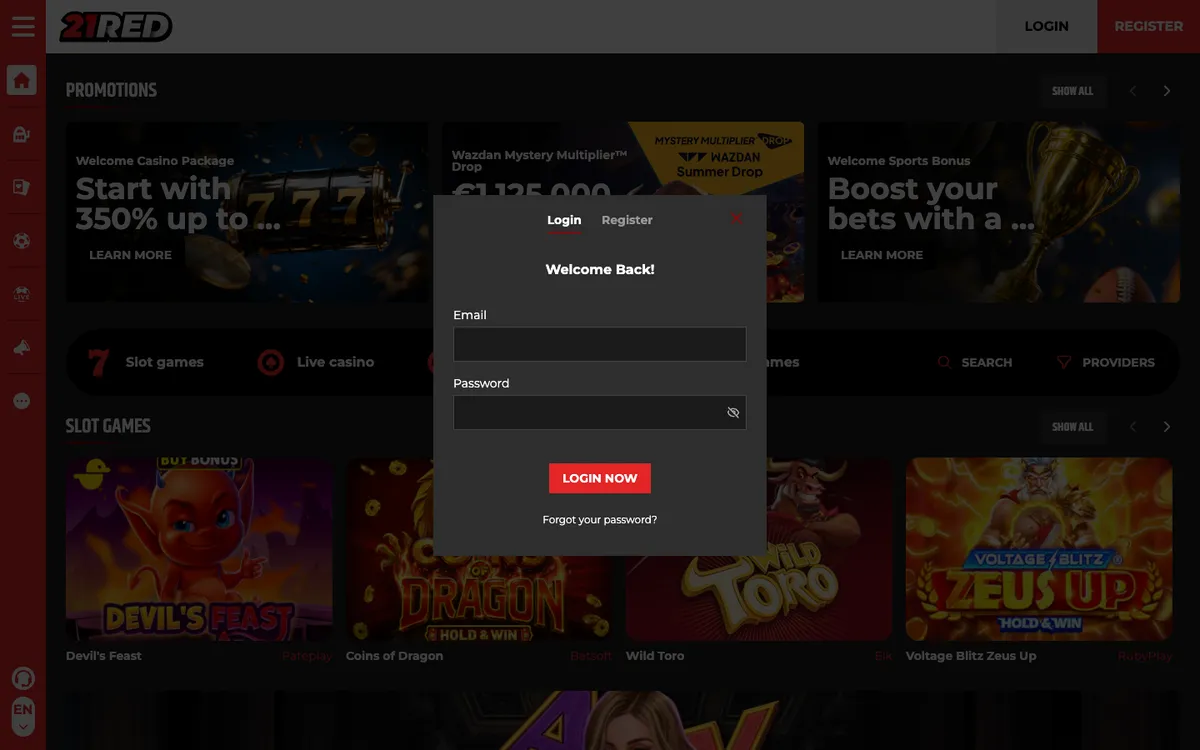Click the Email input field
This screenshot has height=750, width=1200.
[x=600, y=344]
